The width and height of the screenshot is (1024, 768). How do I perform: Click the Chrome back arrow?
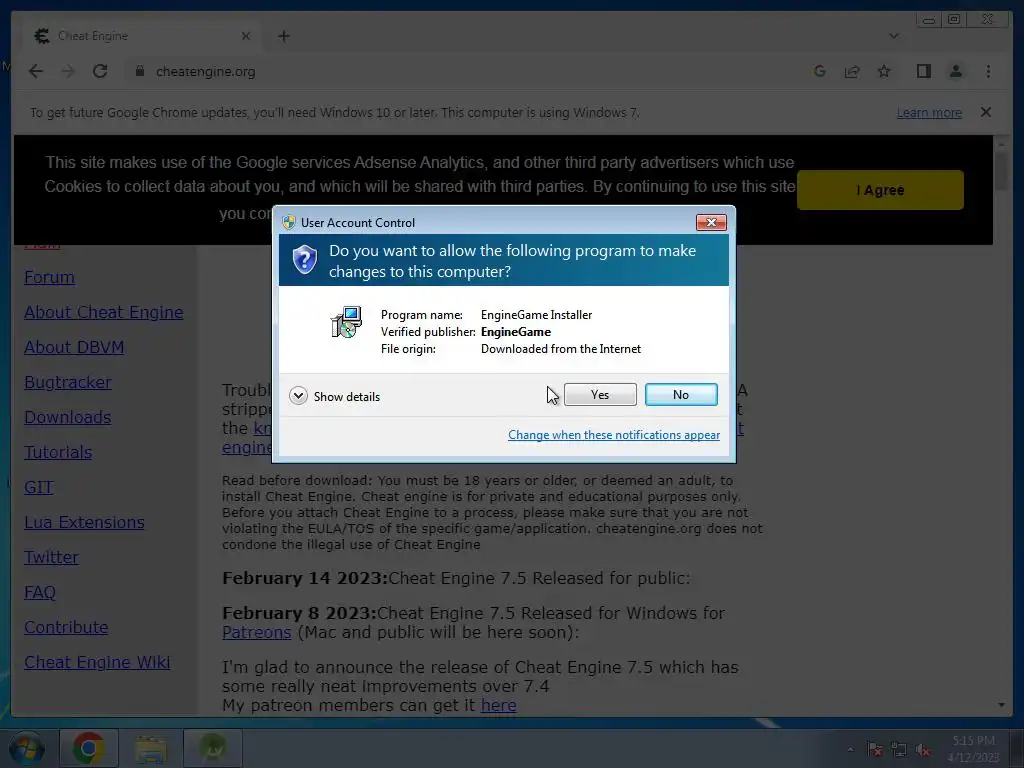pyautogui.click(x=36, y=71)
